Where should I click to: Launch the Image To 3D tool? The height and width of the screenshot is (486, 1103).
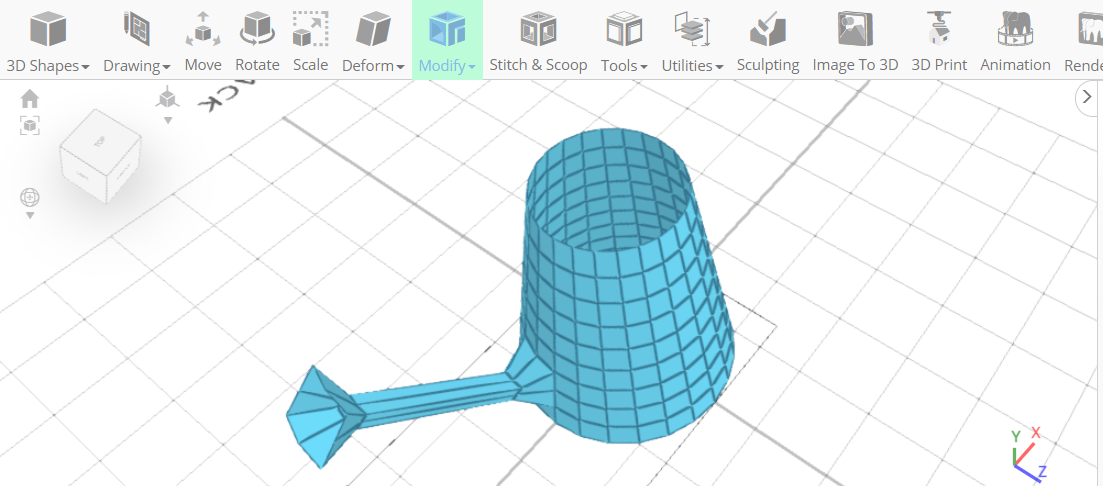(855, 40)
